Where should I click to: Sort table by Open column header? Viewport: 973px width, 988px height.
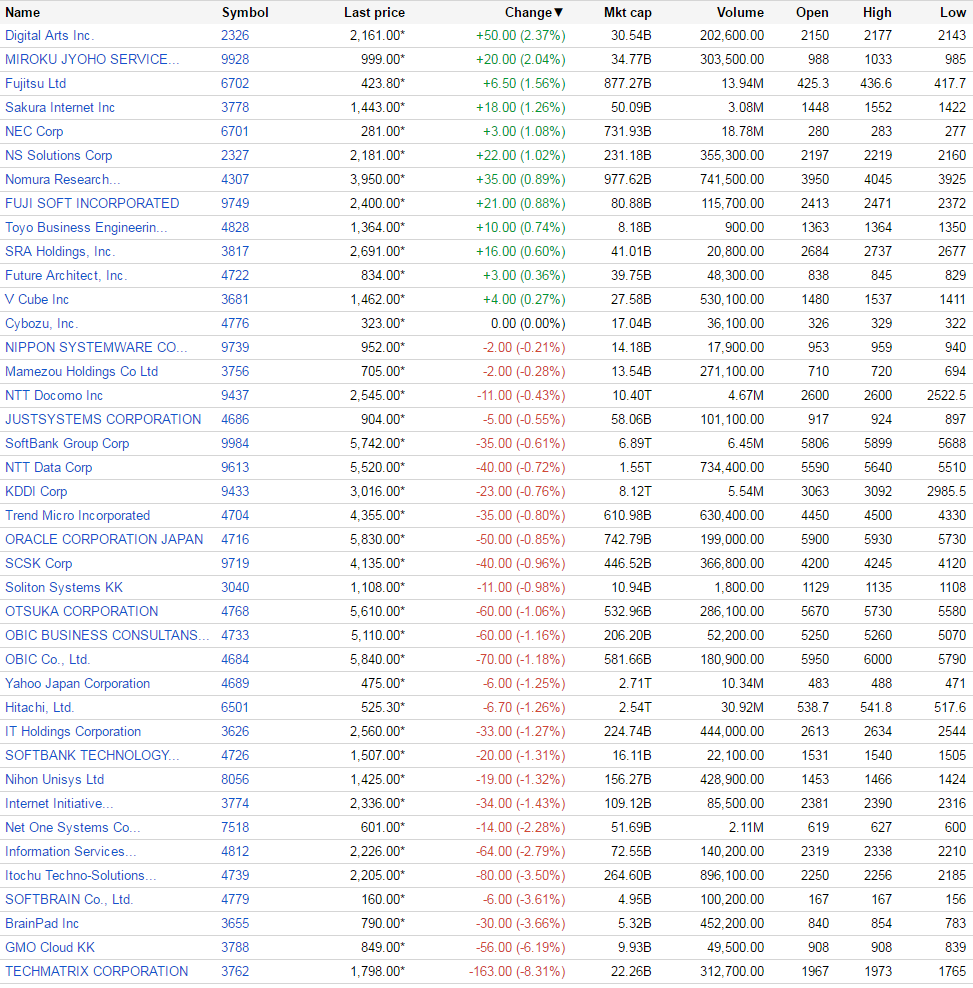[812, 13]
